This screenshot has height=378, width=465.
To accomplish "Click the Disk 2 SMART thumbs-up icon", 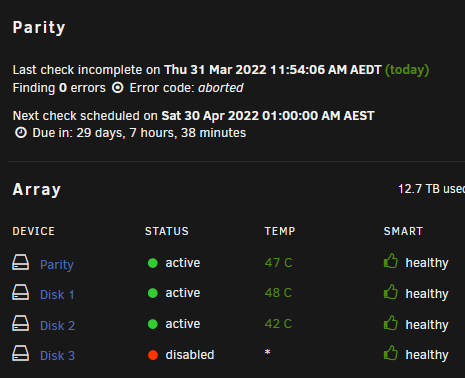I will pos(391,323).
